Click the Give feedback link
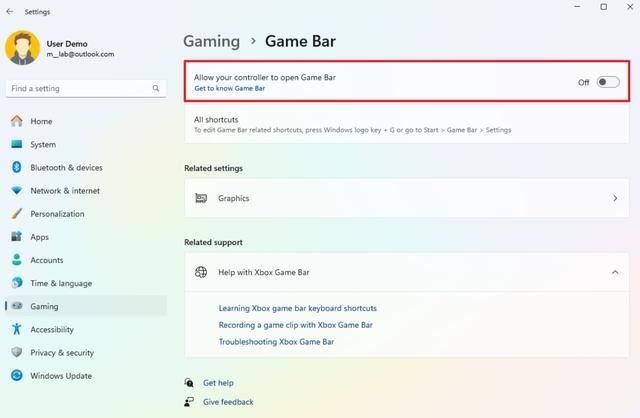Image resolution: width=640 pixels, height=418 pixels. pyautogui.click(x=228, y=402)
